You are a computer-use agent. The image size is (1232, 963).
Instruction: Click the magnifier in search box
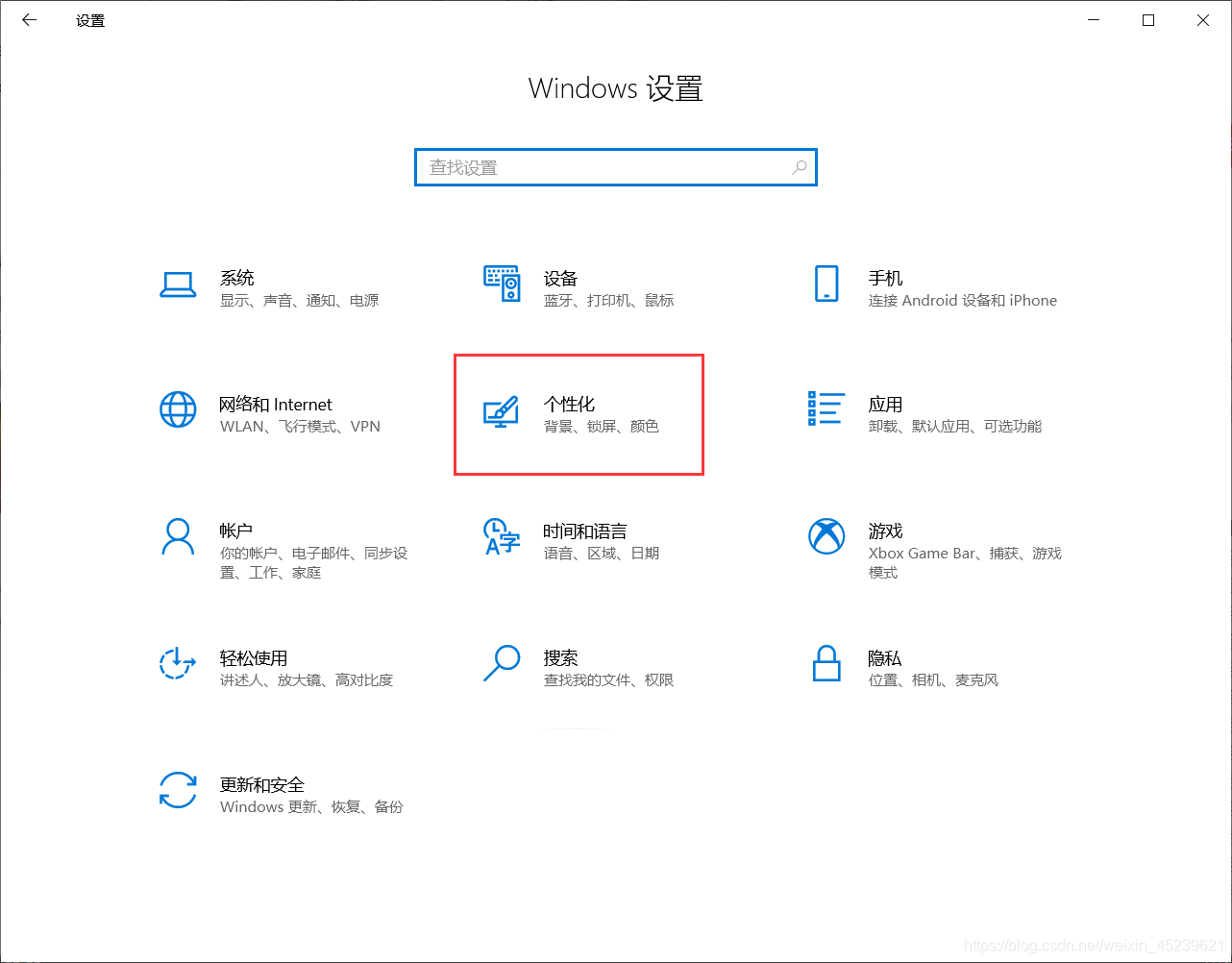pos(799,167)
